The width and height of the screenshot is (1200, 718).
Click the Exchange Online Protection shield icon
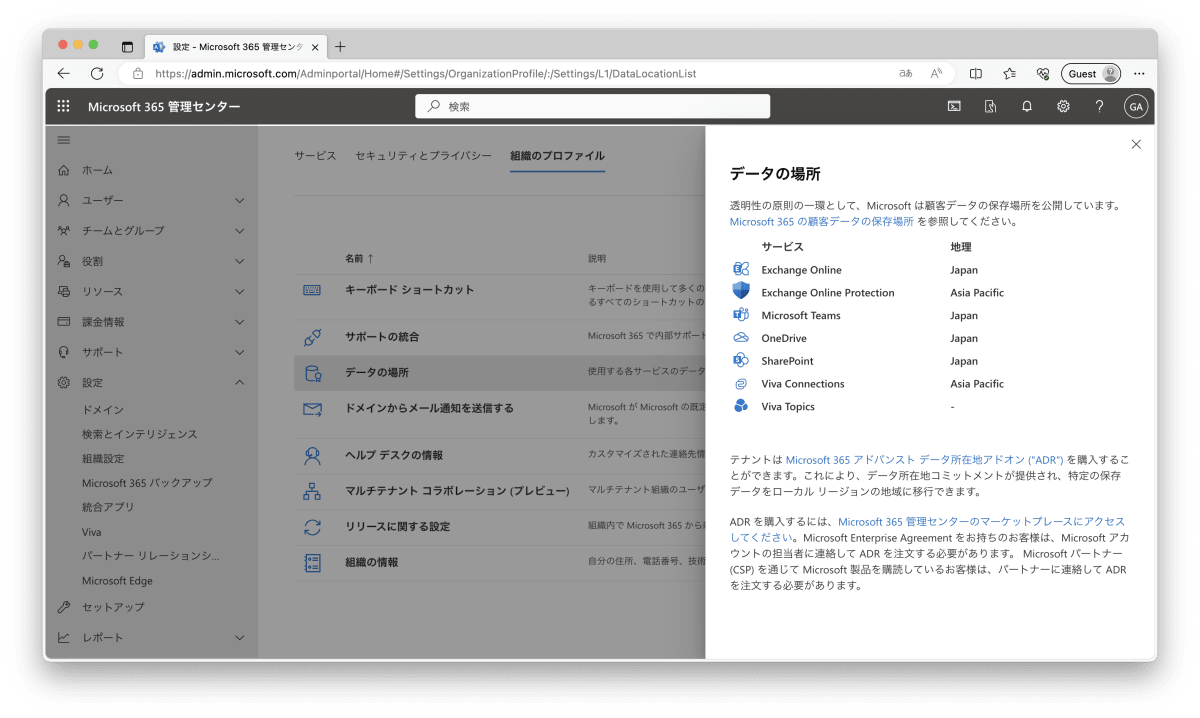tap(741, 292)
